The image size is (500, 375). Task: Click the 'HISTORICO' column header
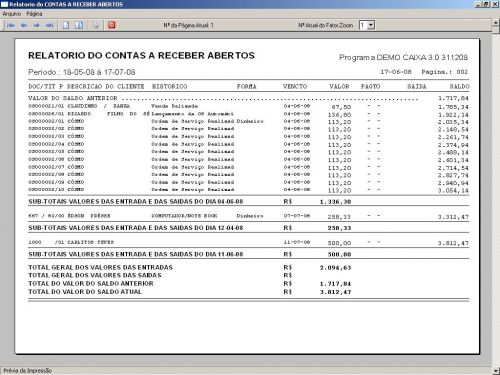pos(169,87)
